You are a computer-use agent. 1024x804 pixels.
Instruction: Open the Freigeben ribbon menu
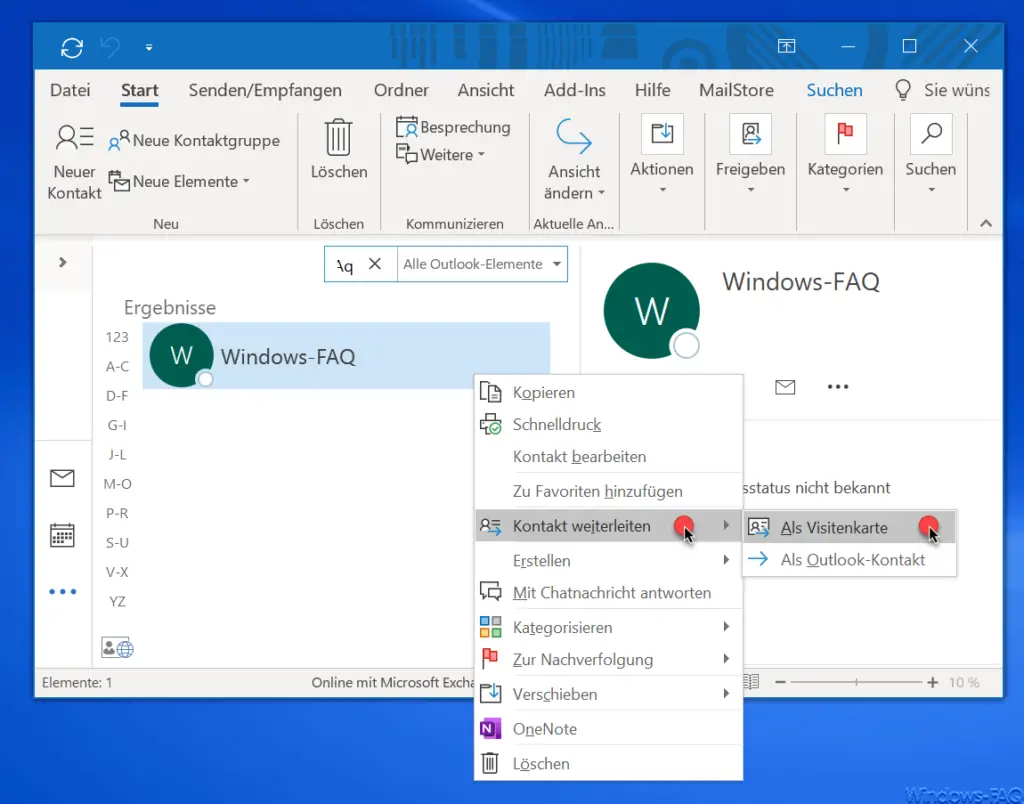click(x=750, y=155)
